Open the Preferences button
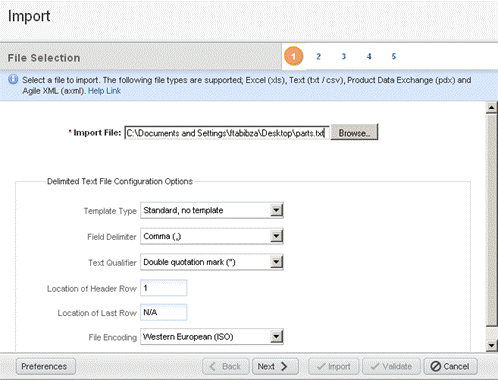This screenshot has width=498, height=380. [x=46, y=366]
